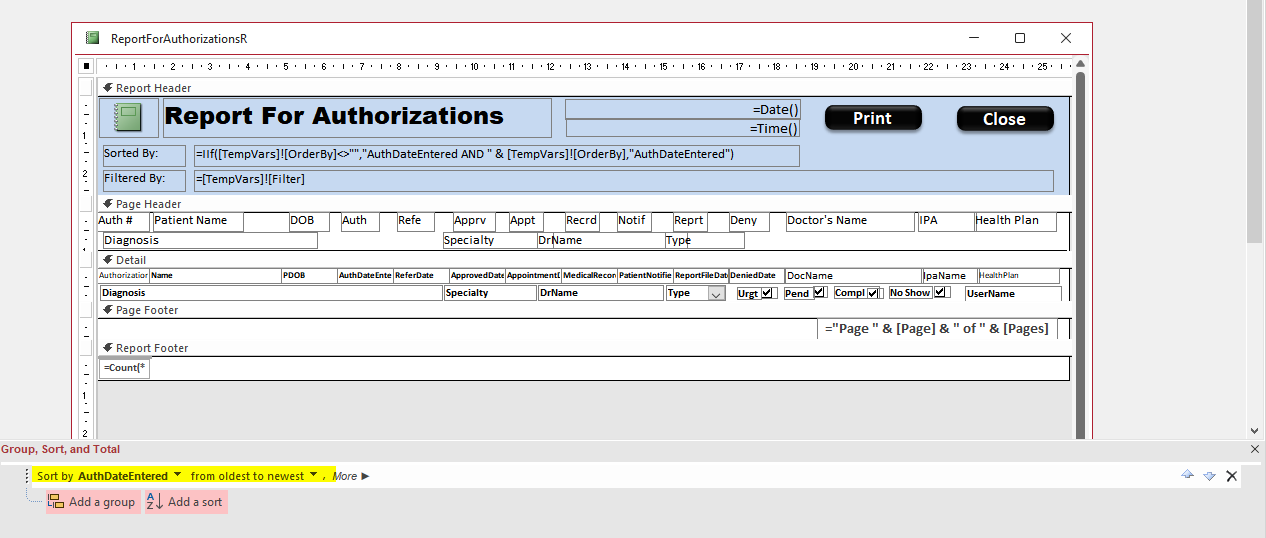Open the Type combo box dropdown arrow
Screen dimensions: 1266x538
pos(716,294)
